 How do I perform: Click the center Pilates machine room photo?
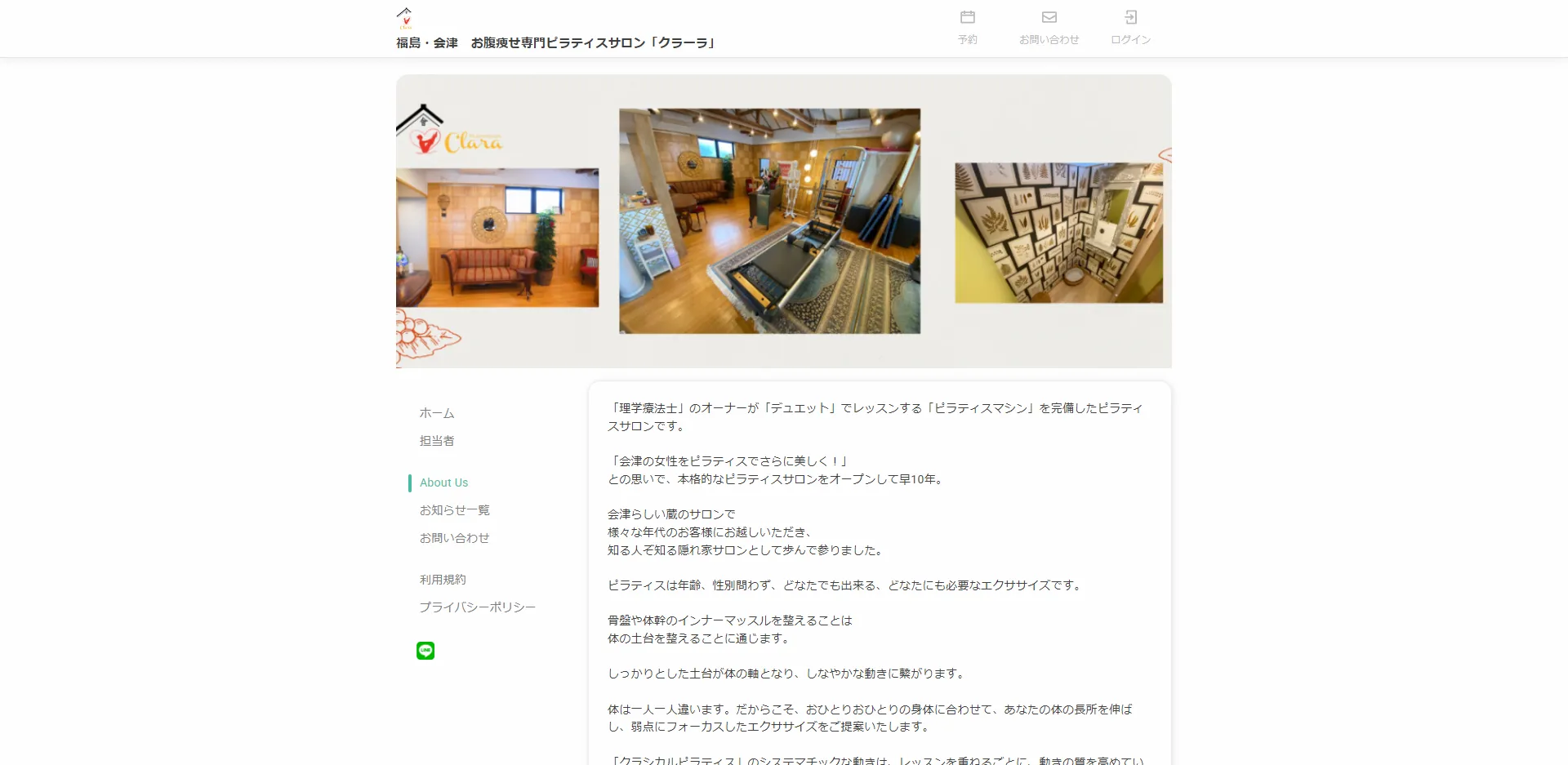coord(769,220)
